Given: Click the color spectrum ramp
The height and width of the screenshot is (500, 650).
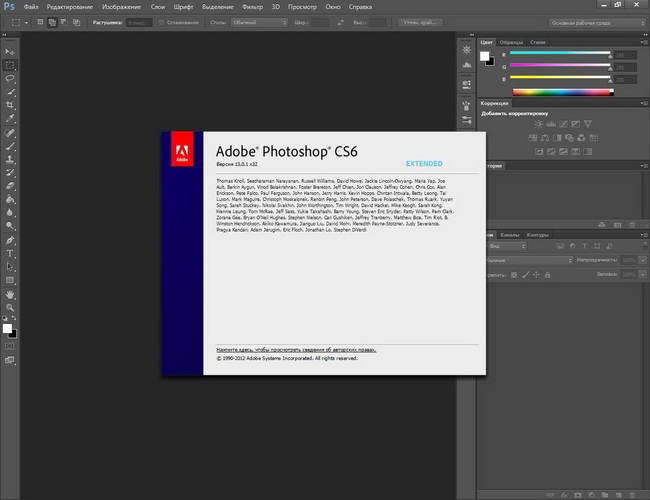Looking at the screenshot, I should click(563, 92).
